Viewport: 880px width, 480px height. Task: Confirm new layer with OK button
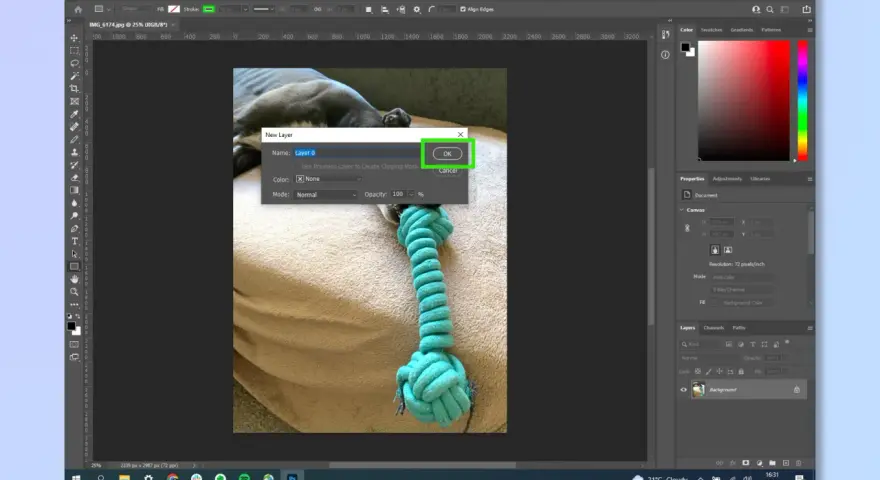tap(447, 153)
